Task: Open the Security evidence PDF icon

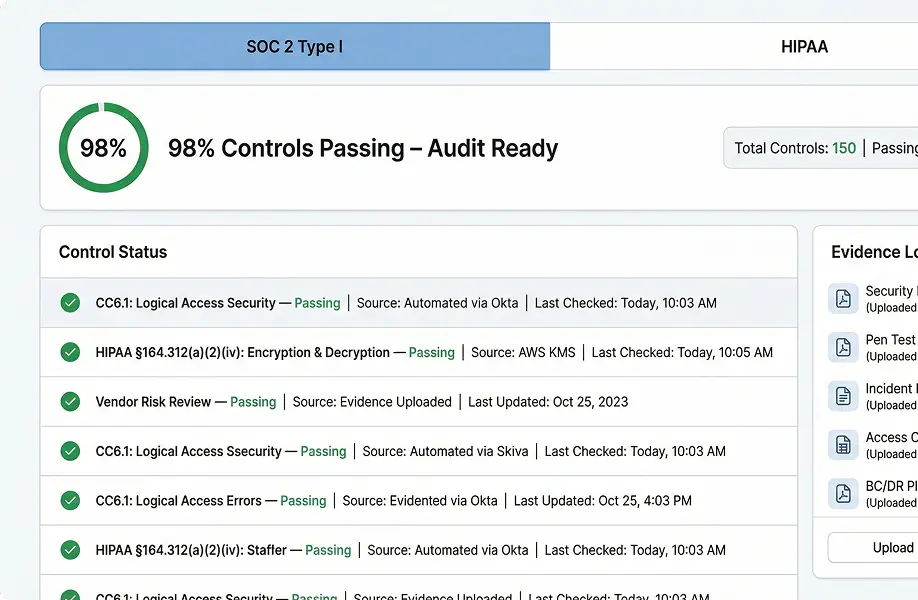Action: coord(843,298)
